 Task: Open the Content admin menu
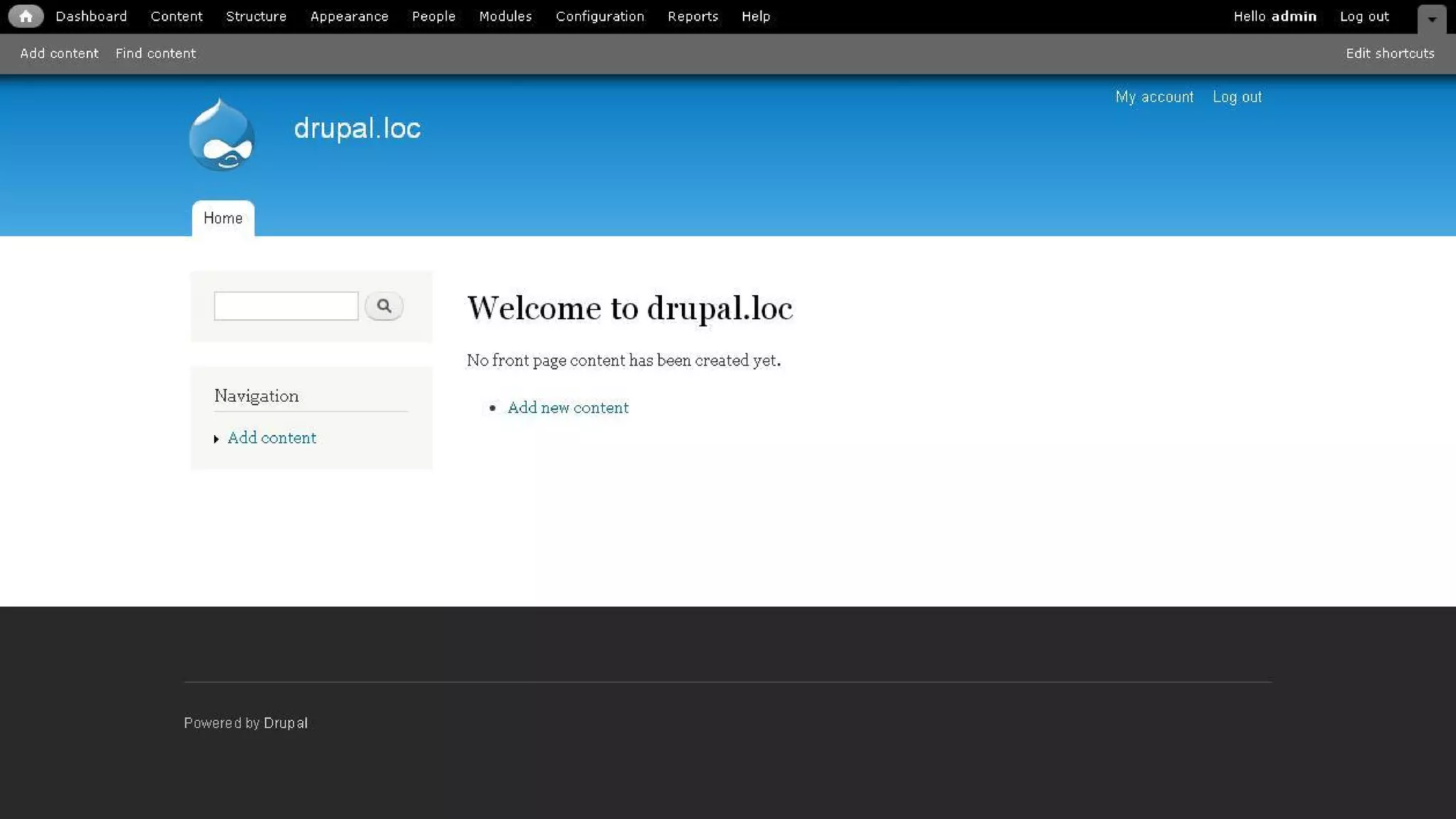point(176,16)
